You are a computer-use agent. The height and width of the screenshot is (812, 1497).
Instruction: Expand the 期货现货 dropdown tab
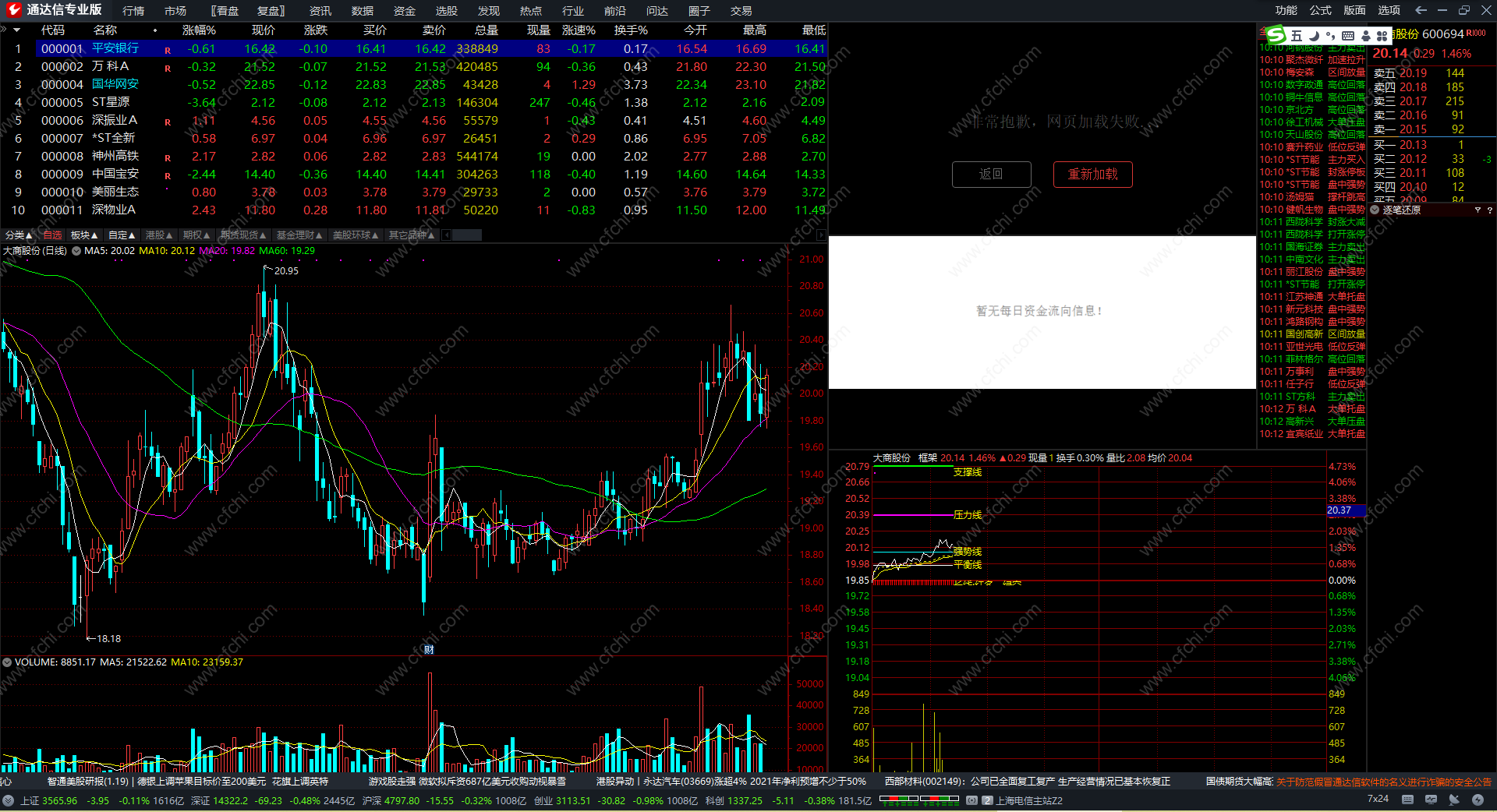[x=243, y=235]
